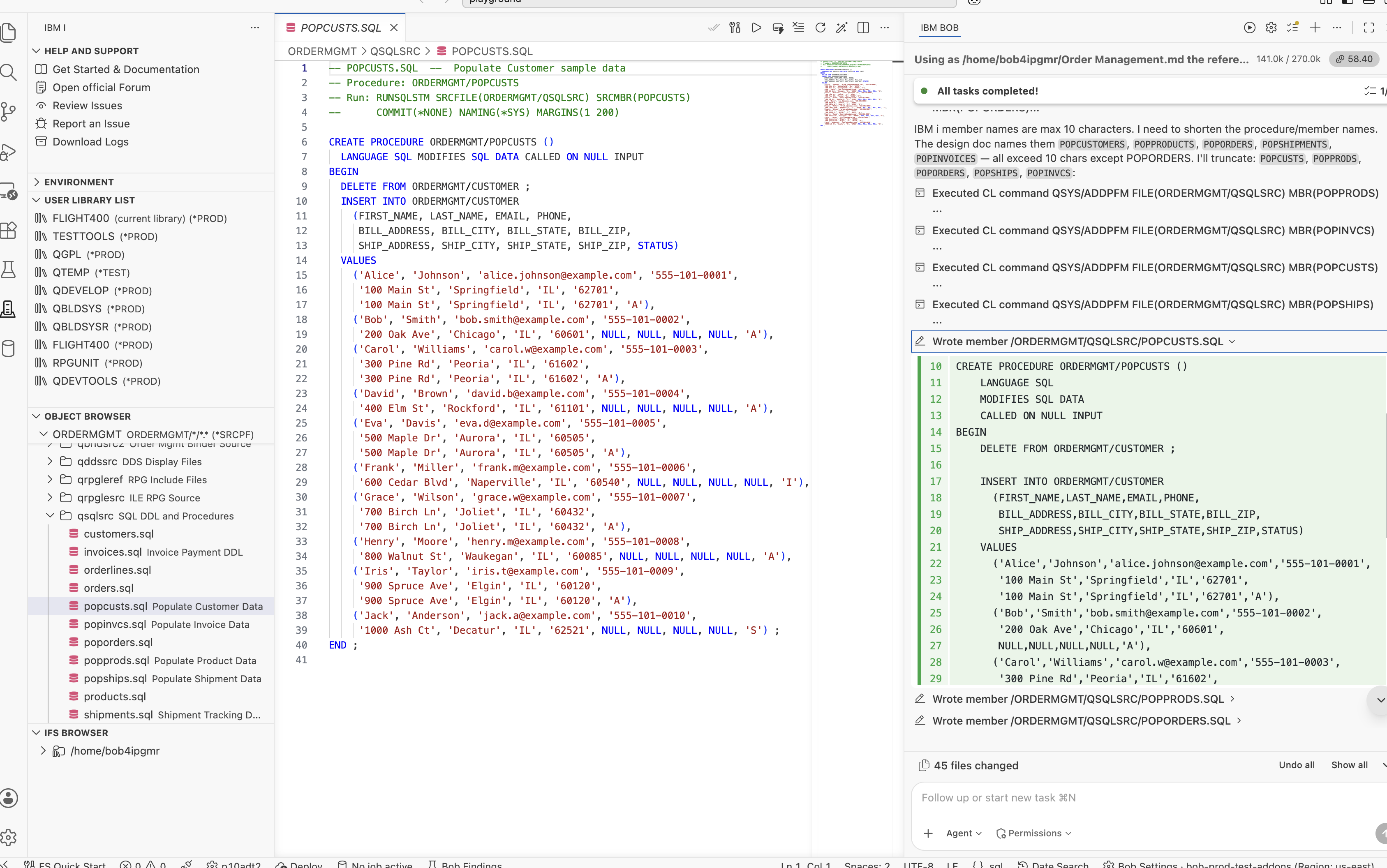The width and height of the screenshot is (1387, 868).
Task: Click the magic wand format icon
Action: (841, 28)
